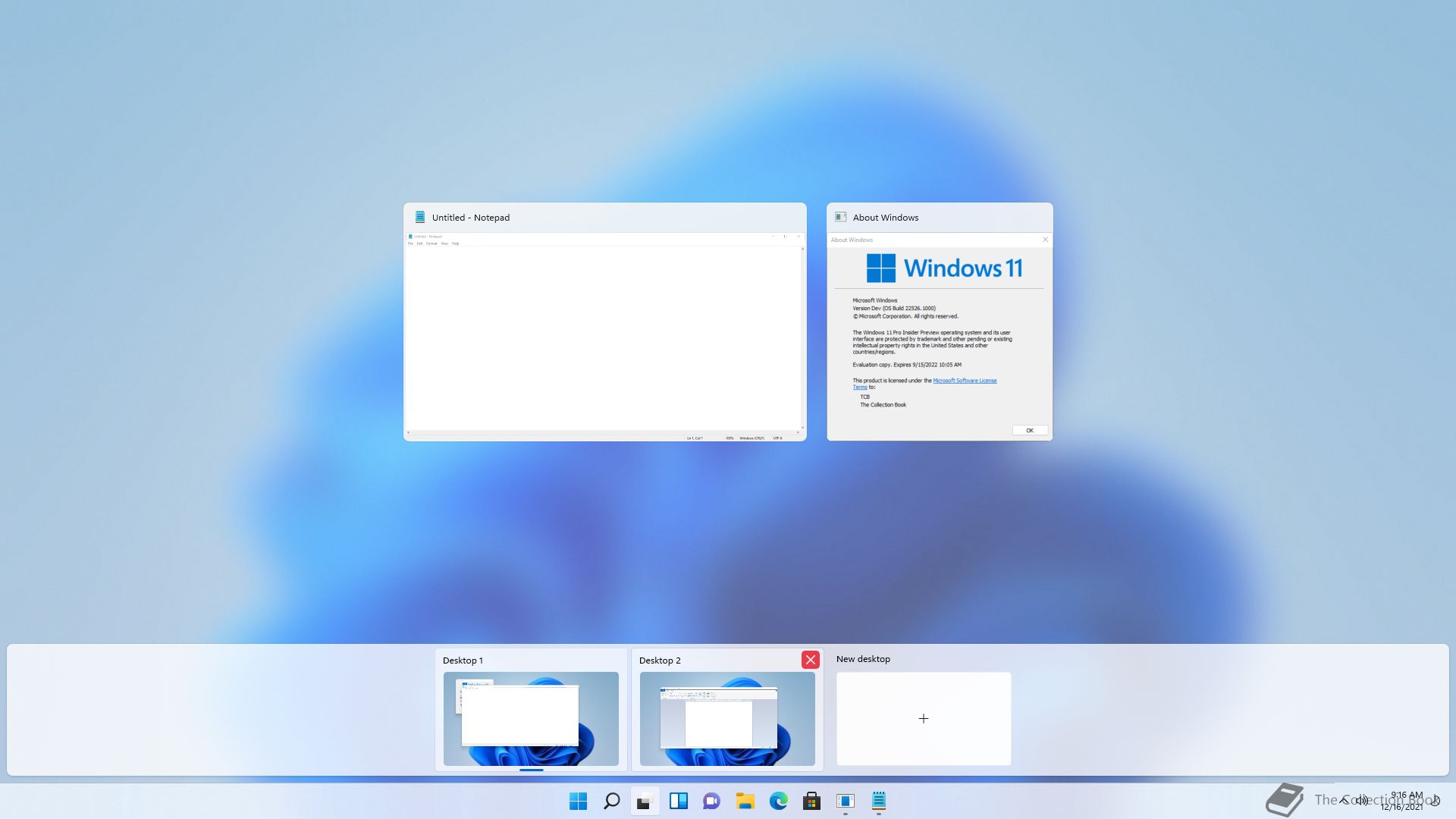Click the About Windows title text
The height and width of the screenshot is (819, 1456).
[886, 218]
